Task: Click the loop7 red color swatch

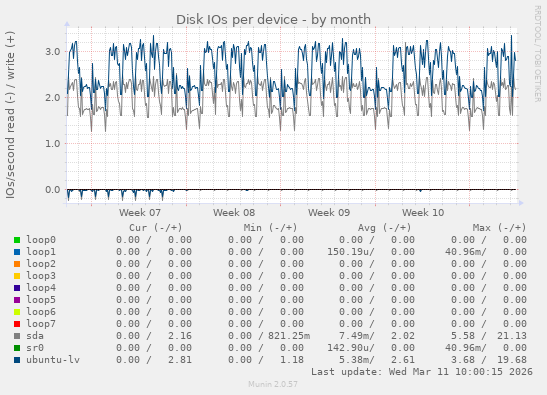Action: point(17,324)
